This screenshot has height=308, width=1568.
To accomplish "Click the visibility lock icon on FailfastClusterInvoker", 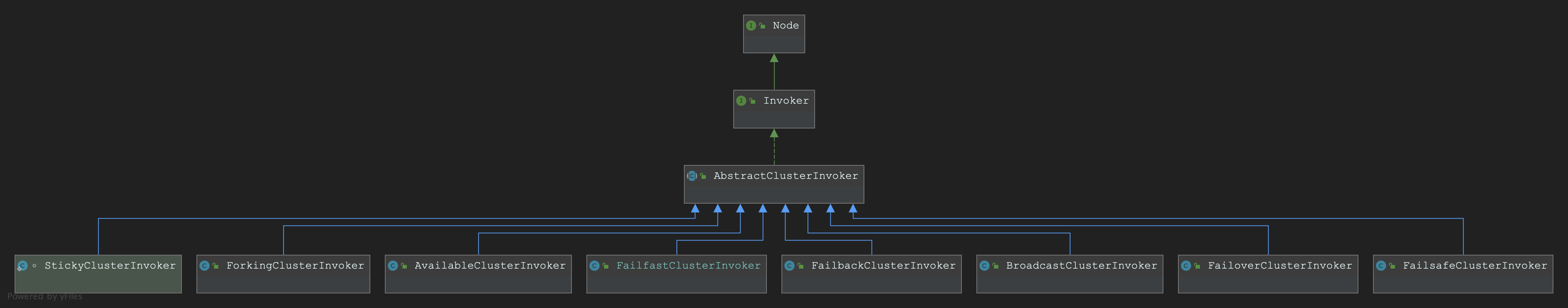I will click(606, 266).
